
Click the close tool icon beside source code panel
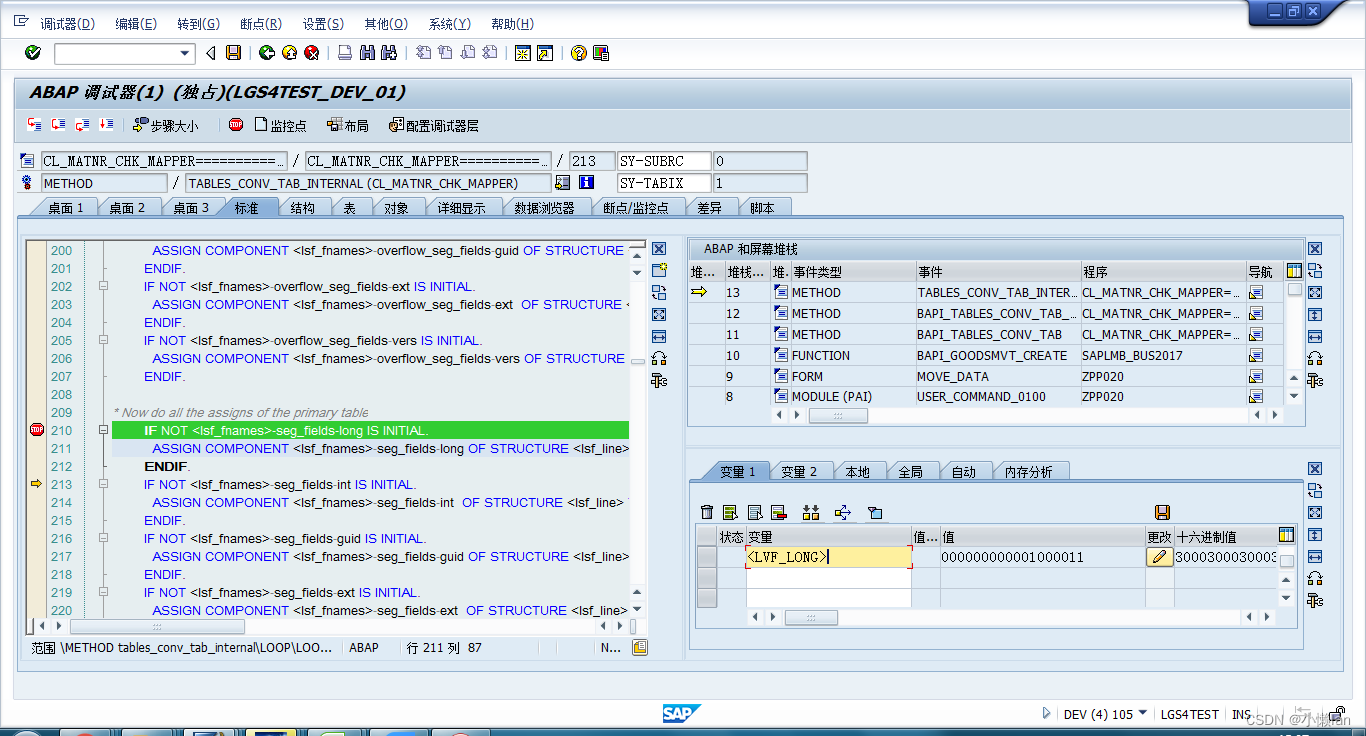(x=659, y=249)
